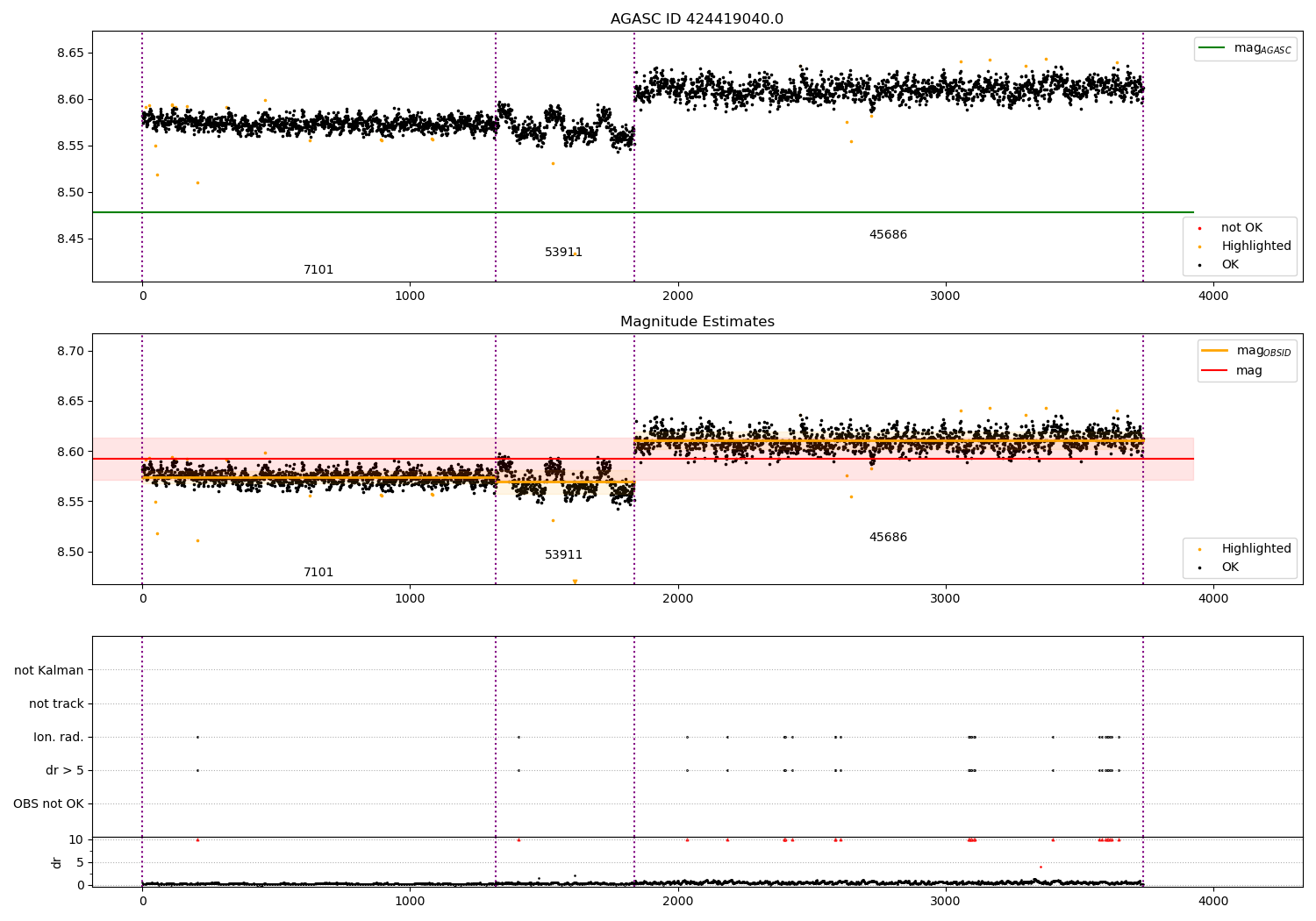Click label 45686 in the Magnitude Estimates plot
Screen dimensions: 1316x921
[888, 538]
